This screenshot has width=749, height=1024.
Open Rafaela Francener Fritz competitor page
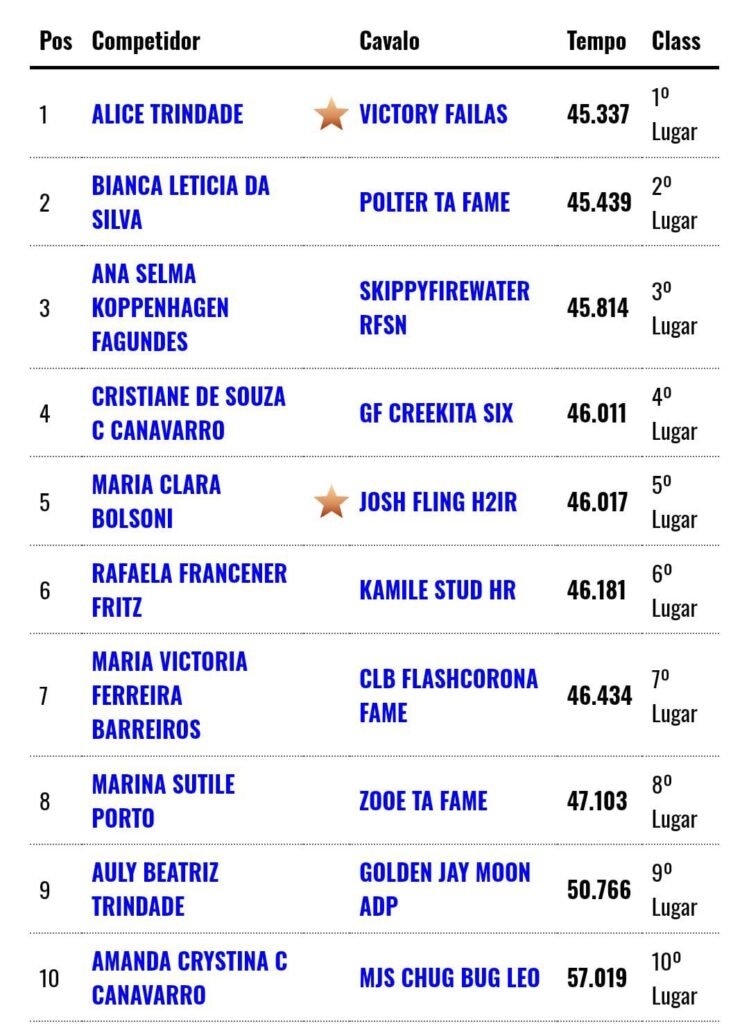(189, 590)
